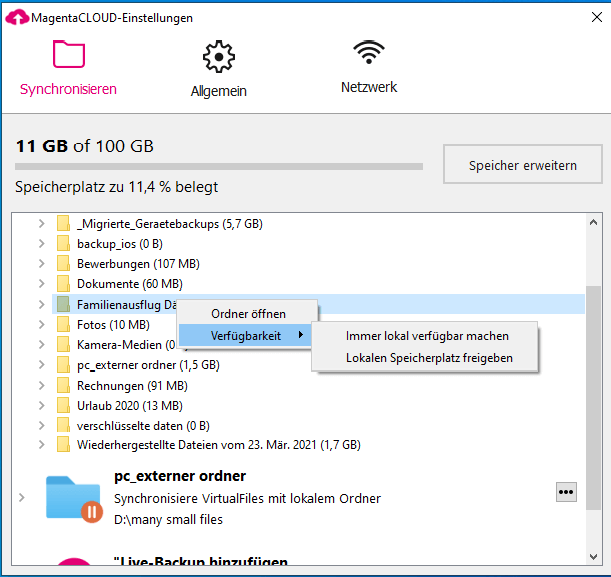The image size is (611, 577).
Task: Choose Ordner öffnen from context menu
Action: tap(248, 314)
